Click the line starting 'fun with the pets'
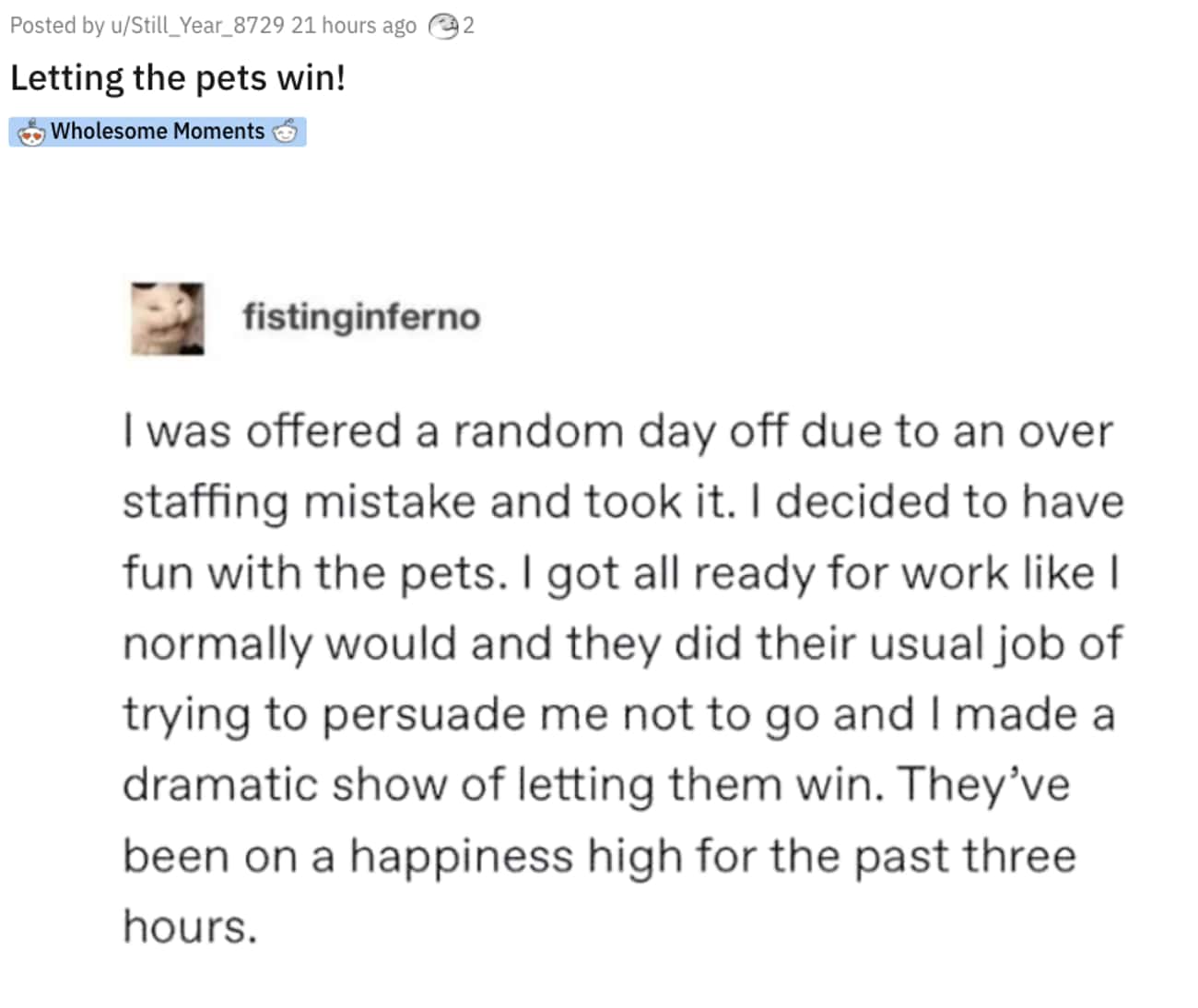Viewport: 1198px width, 1008px height. click(622, 574)
